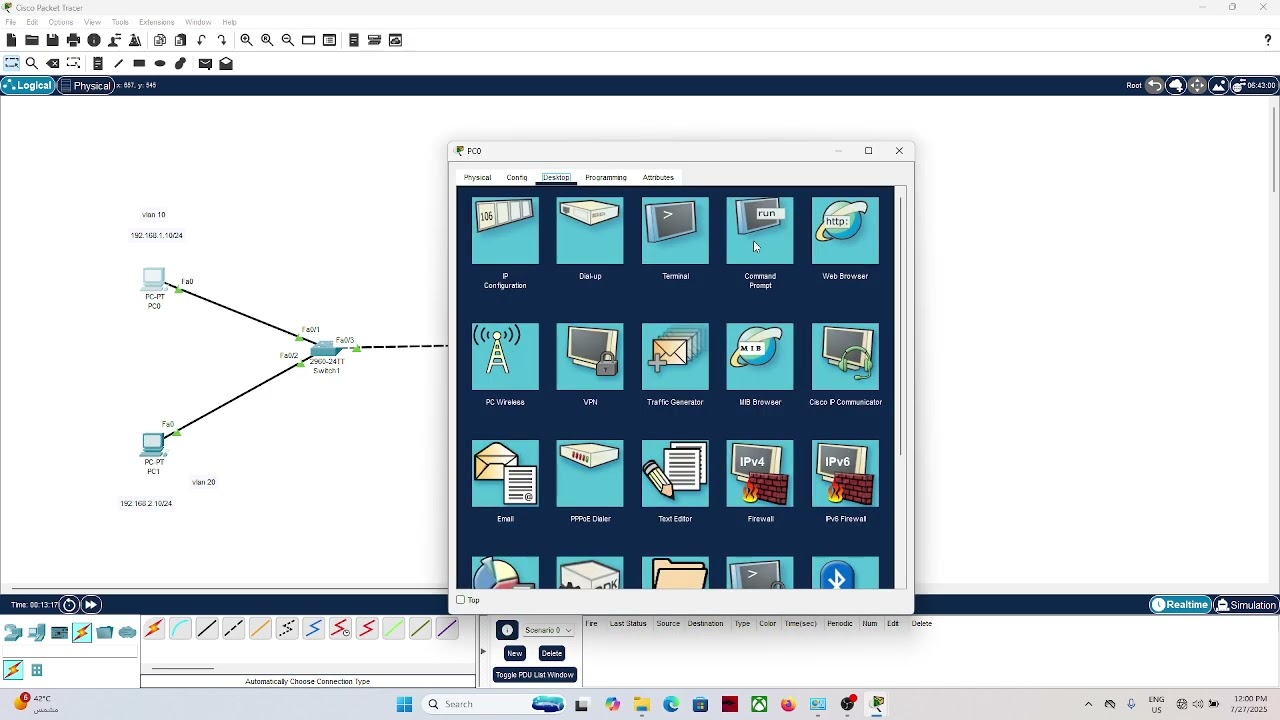Viewport: 1280px width, 720px height.
Task: Open the Options menu
Action: pyautogui.click(x=61, y=22)
